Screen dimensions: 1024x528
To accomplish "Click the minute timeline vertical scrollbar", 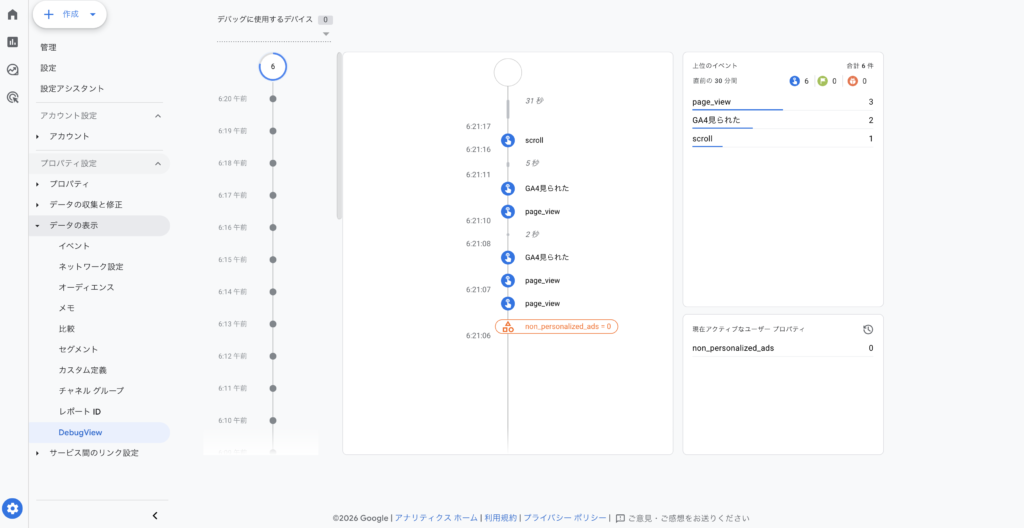I will point(339,136).
